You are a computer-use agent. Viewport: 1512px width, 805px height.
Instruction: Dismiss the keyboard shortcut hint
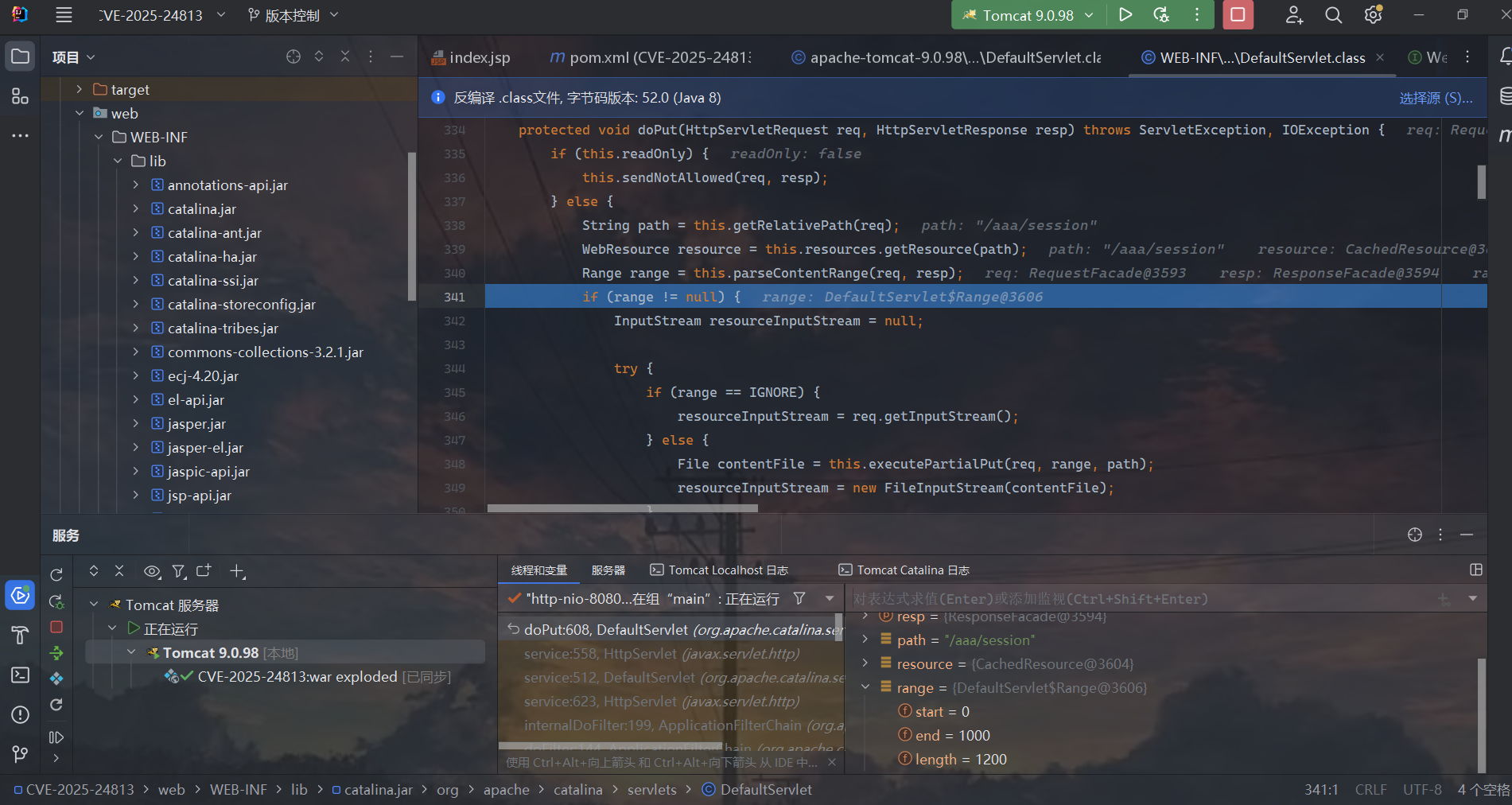[832, 762]
